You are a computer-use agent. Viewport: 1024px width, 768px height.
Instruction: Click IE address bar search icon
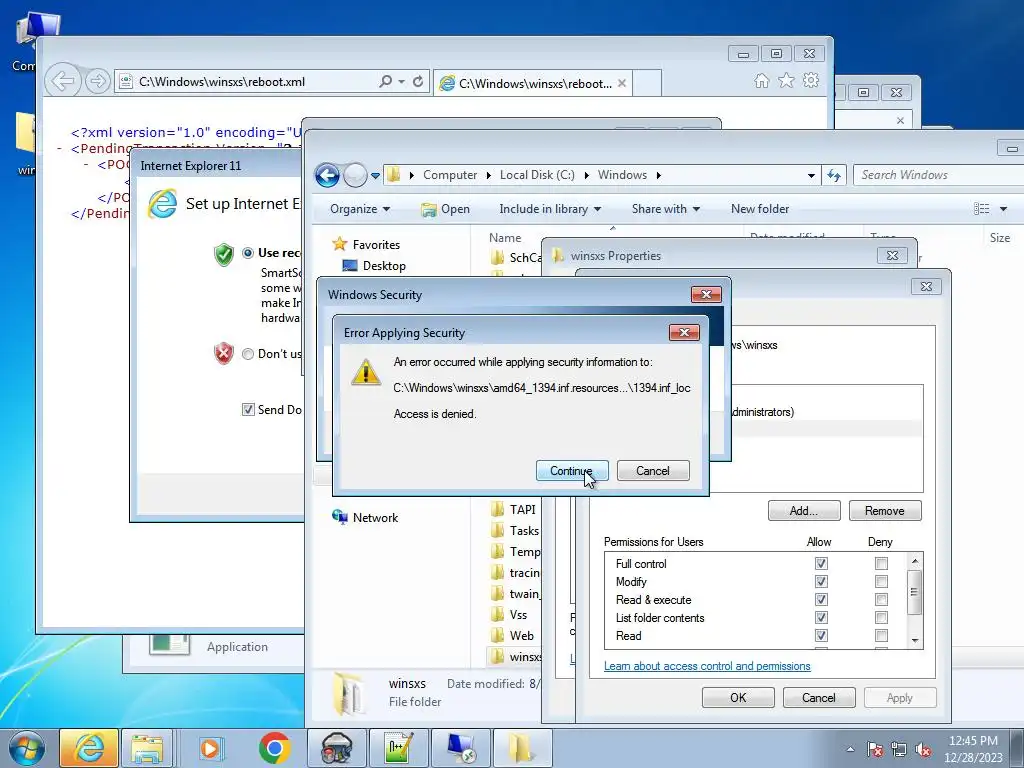(386, 82)
